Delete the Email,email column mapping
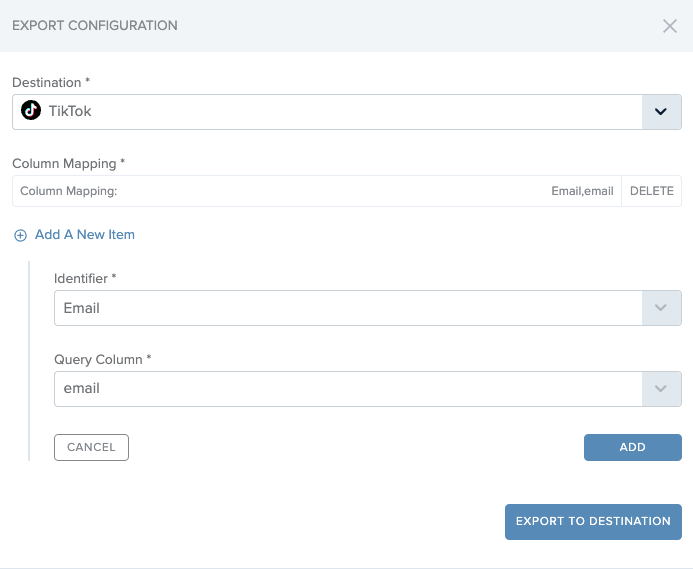Screen dimensions: 693x569 coord(651,191)
